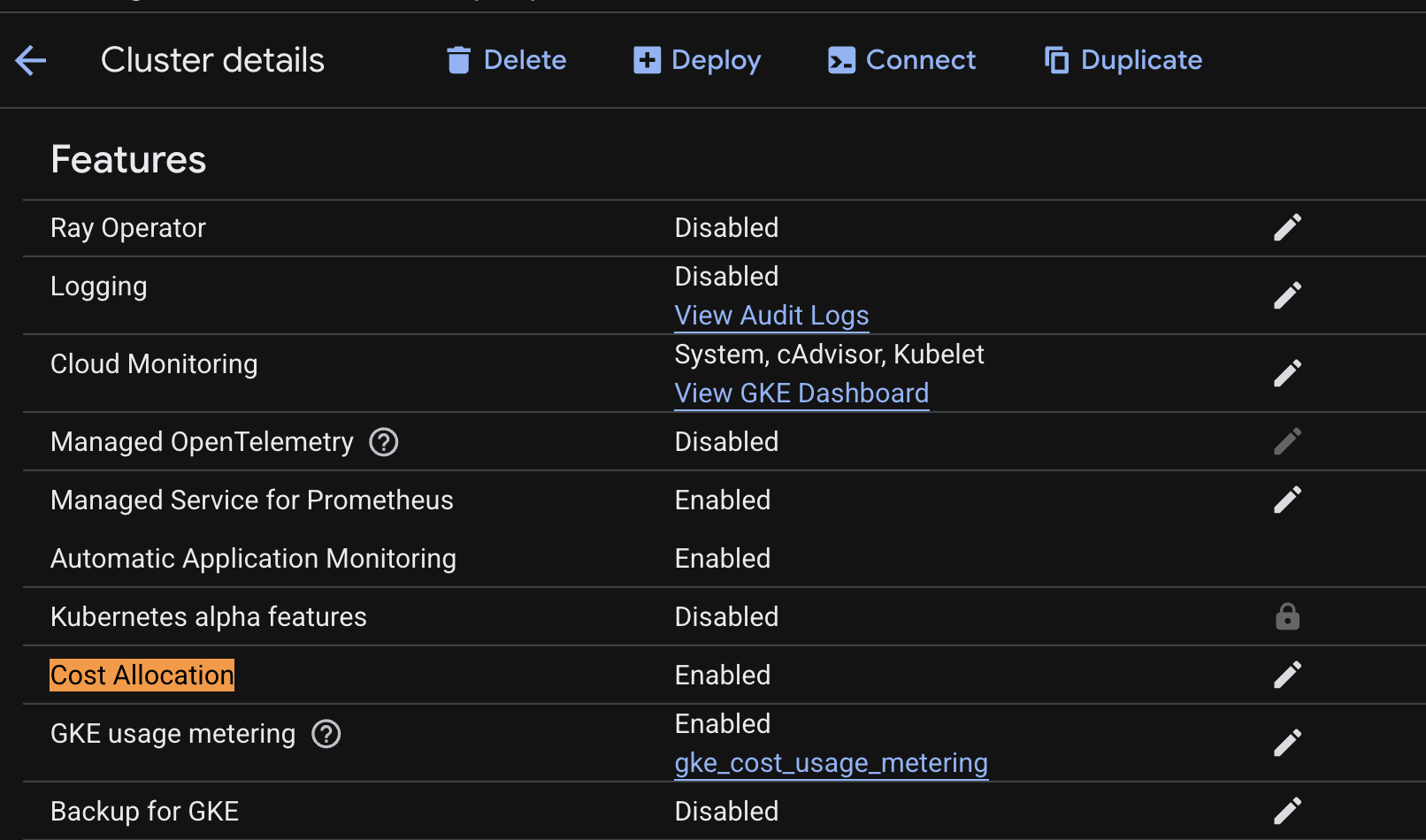Screen dimensions: 1426x840
Task: Edit the Logging setting pencil
Action: coord(1287,295)
